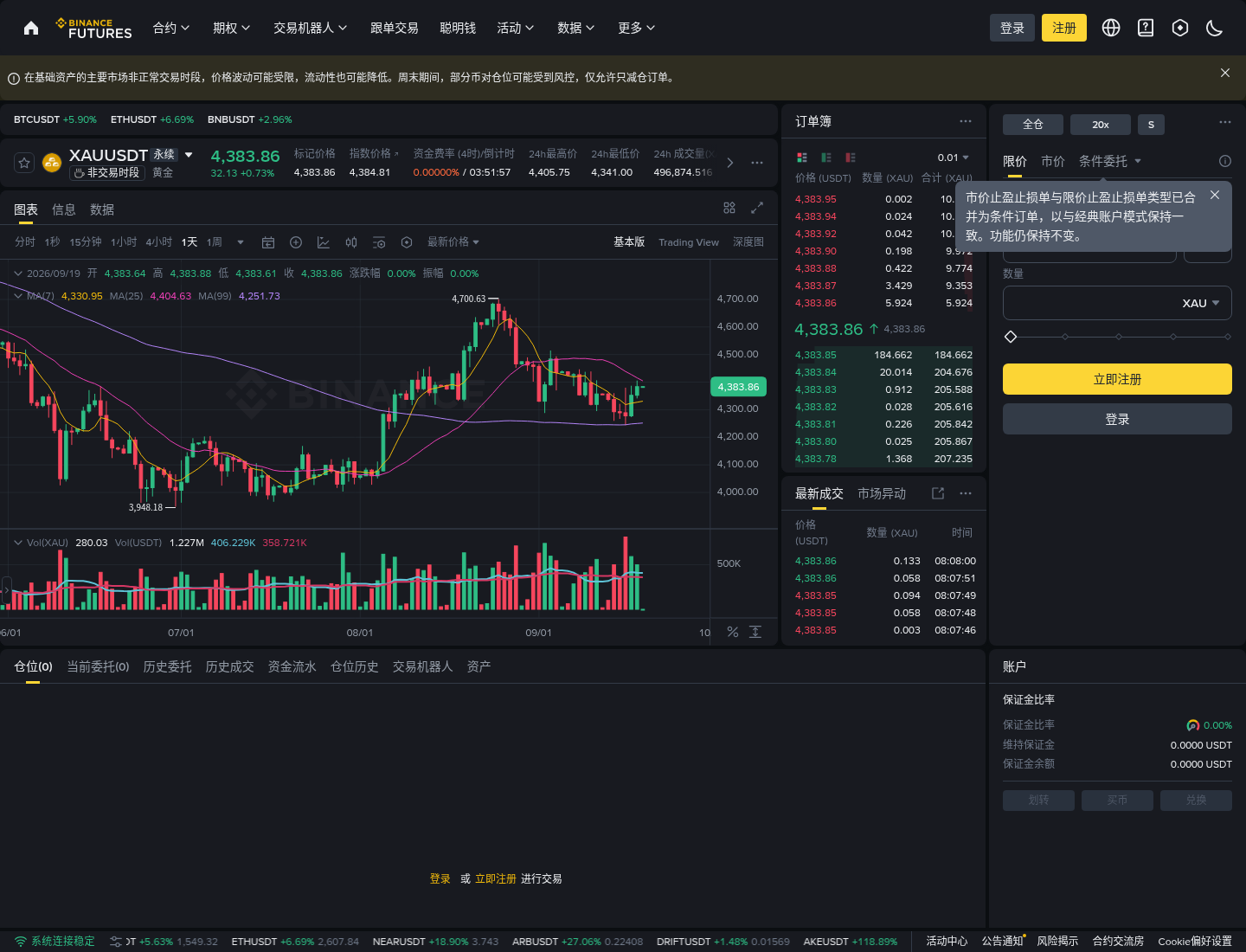Screen dimensions: 1246x952
Task: Open the XAU quantity unit dropdown
Action: (x=1201, y=303)
